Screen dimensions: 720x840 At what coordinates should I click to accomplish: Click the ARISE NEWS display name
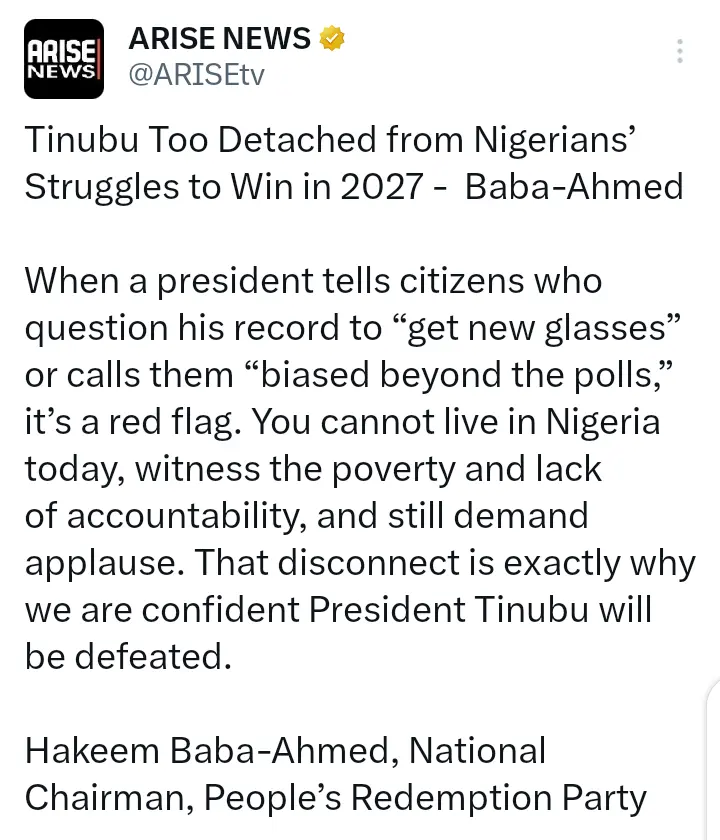[220, 39]
